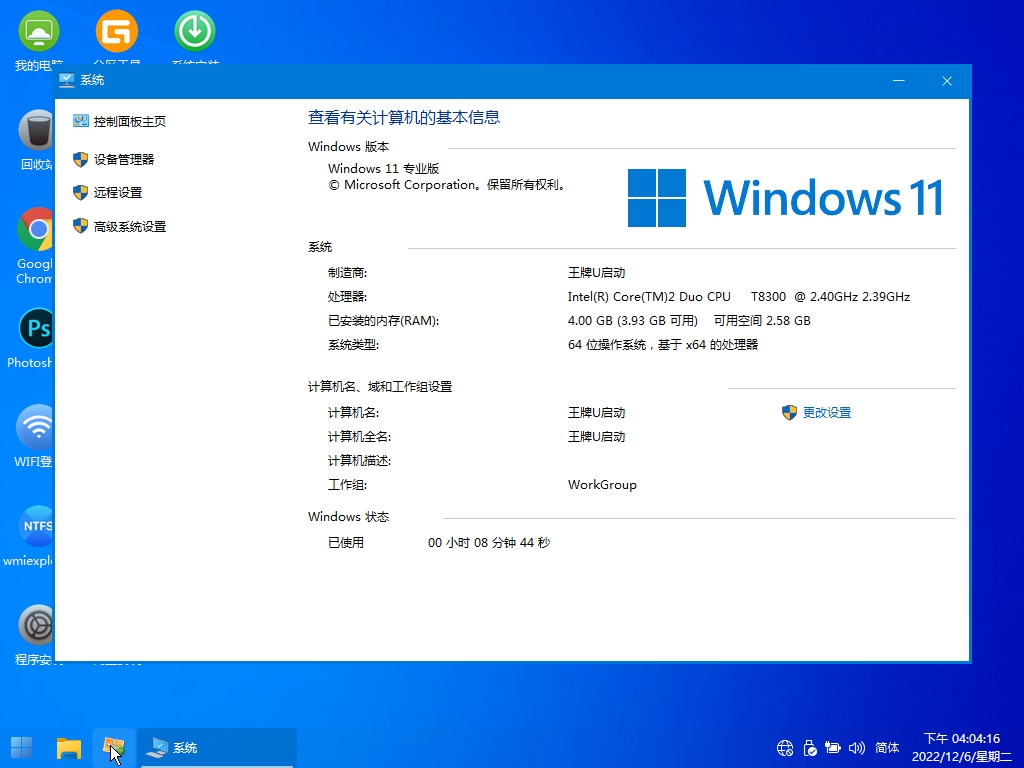Click the 已使用 label under Windows 状态
Image resolution: width=1024 pixels, height=768 pixels.
(x=346, y=543)
